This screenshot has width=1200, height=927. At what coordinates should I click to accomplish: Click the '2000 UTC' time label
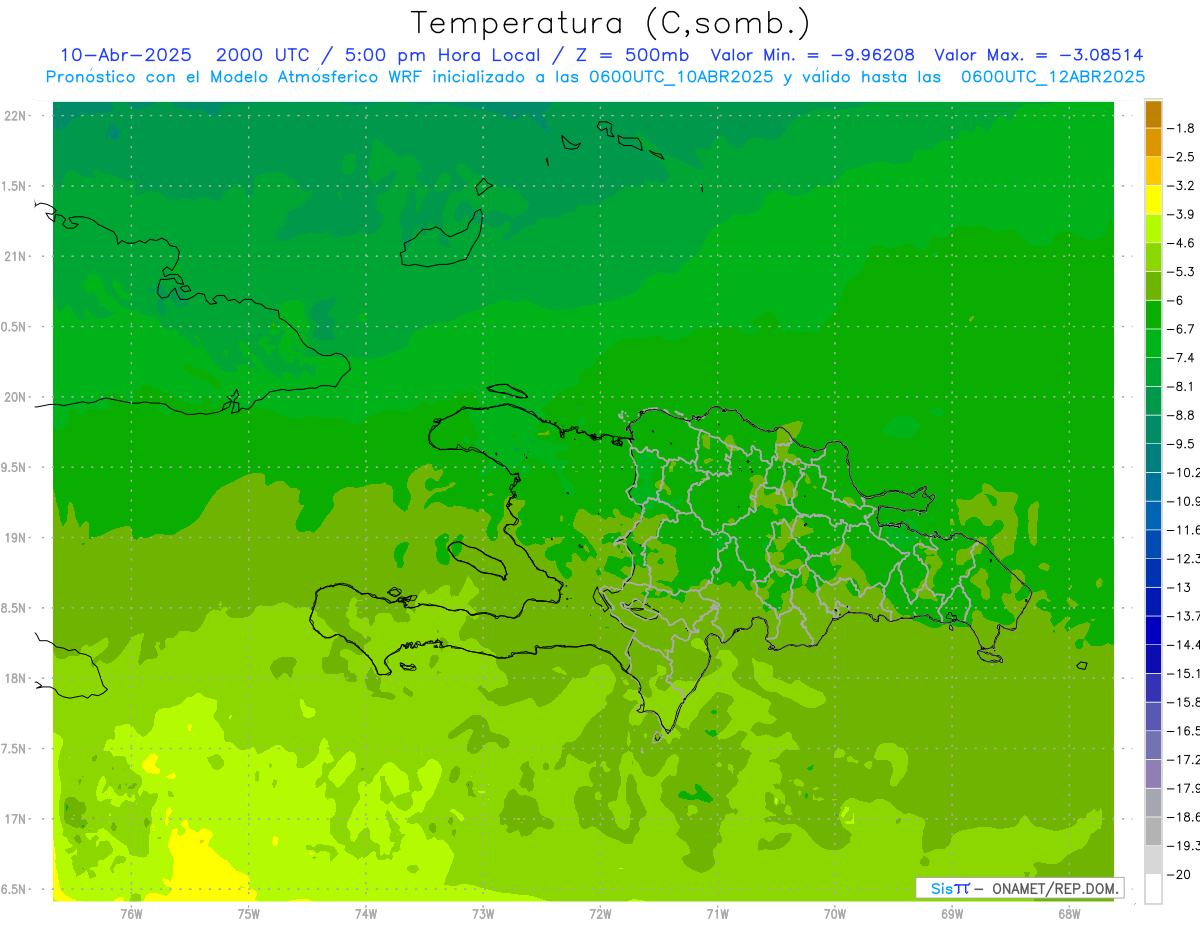pos(264,55)
